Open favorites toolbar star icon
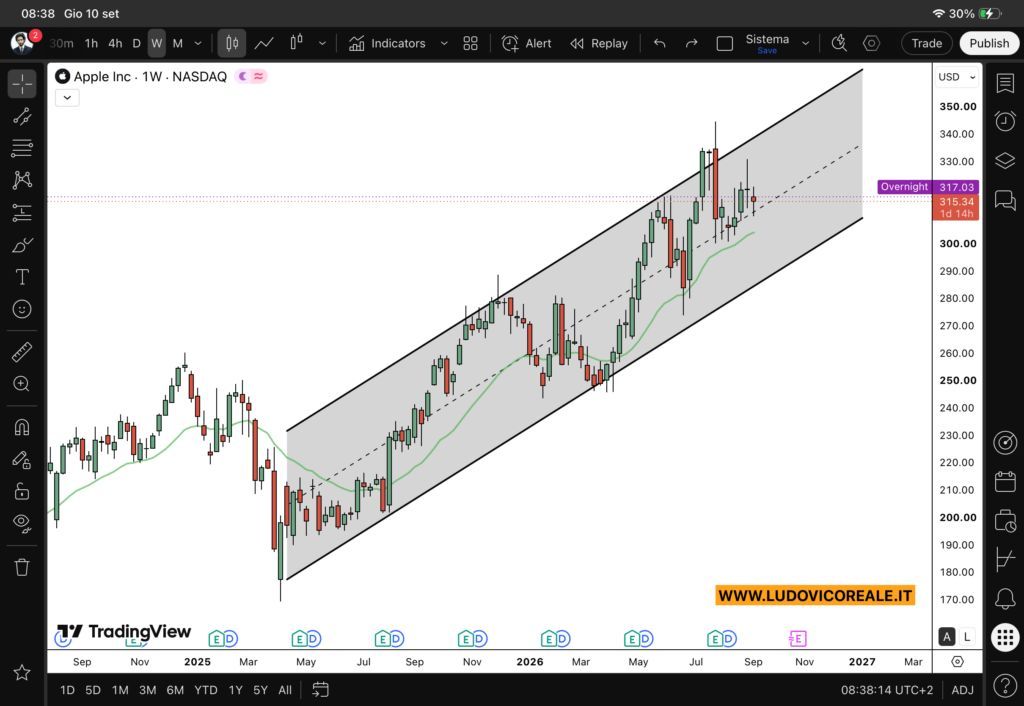This screenshot has height=706, width=1024. tap(22, 672)
